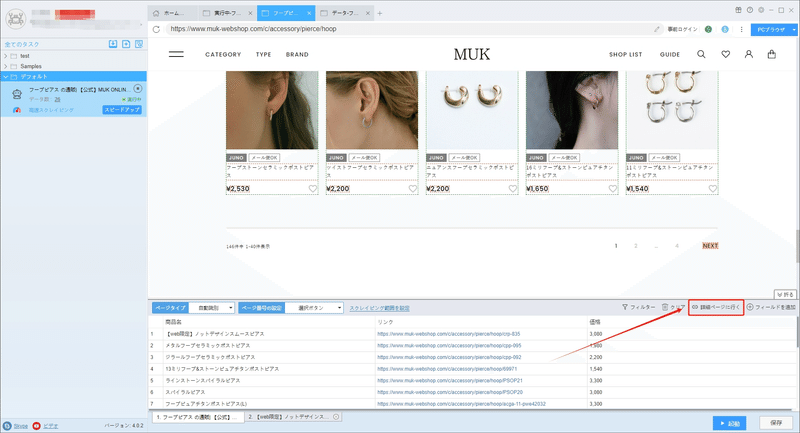Click the NEXT pagination link

coord(710,246)
